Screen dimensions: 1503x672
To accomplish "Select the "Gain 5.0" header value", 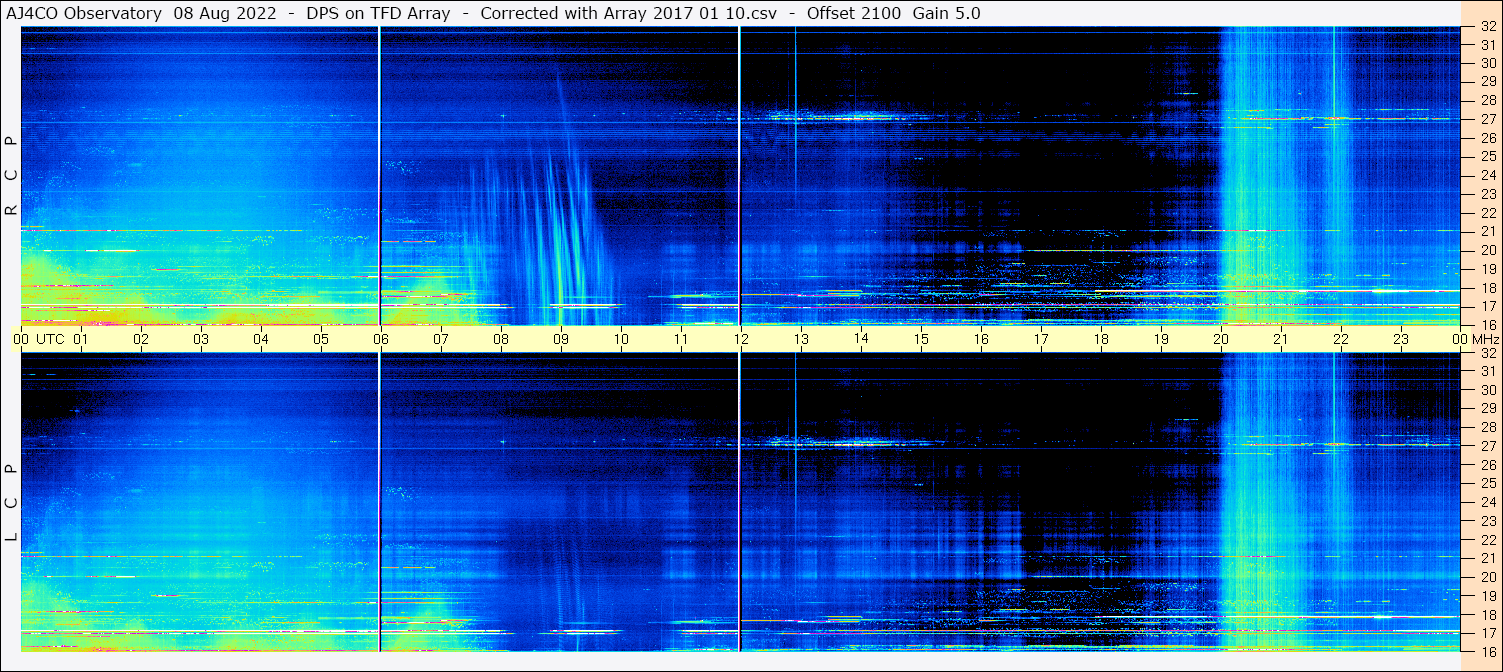I will pos(946,13).
